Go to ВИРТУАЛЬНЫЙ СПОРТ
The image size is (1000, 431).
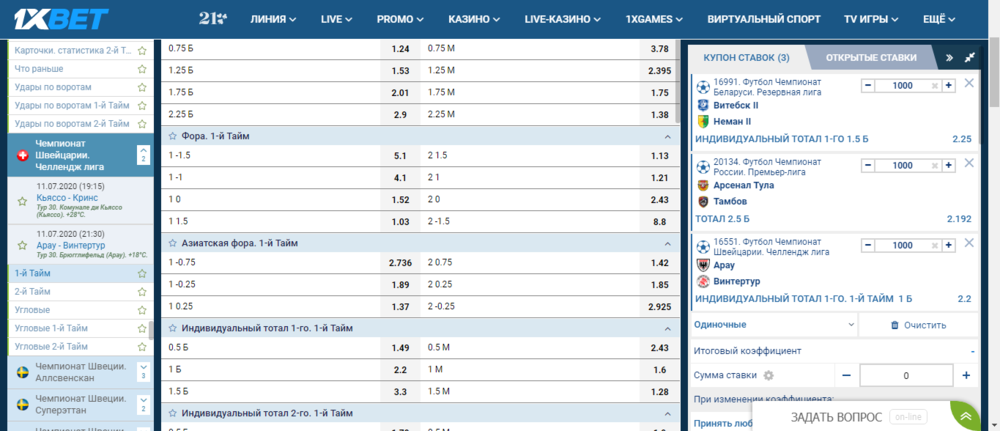764,19
